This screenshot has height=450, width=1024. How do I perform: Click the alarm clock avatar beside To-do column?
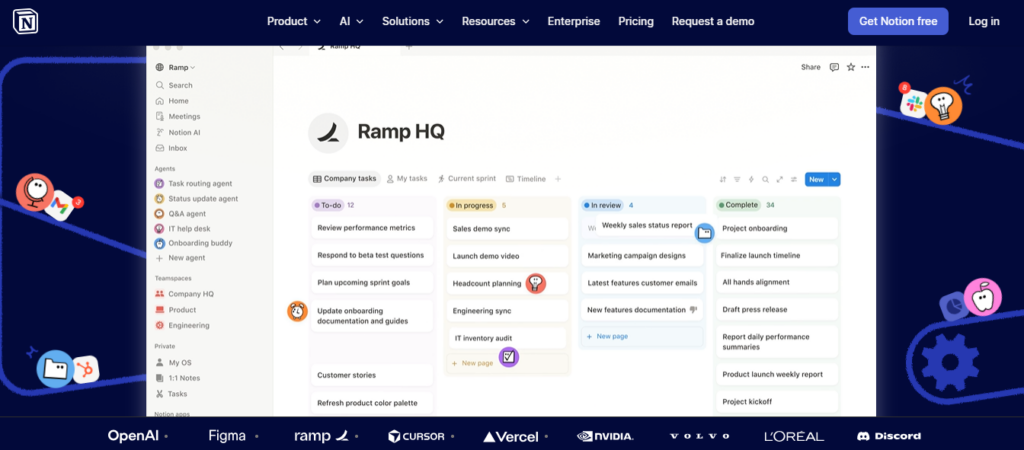click(297, 312)
